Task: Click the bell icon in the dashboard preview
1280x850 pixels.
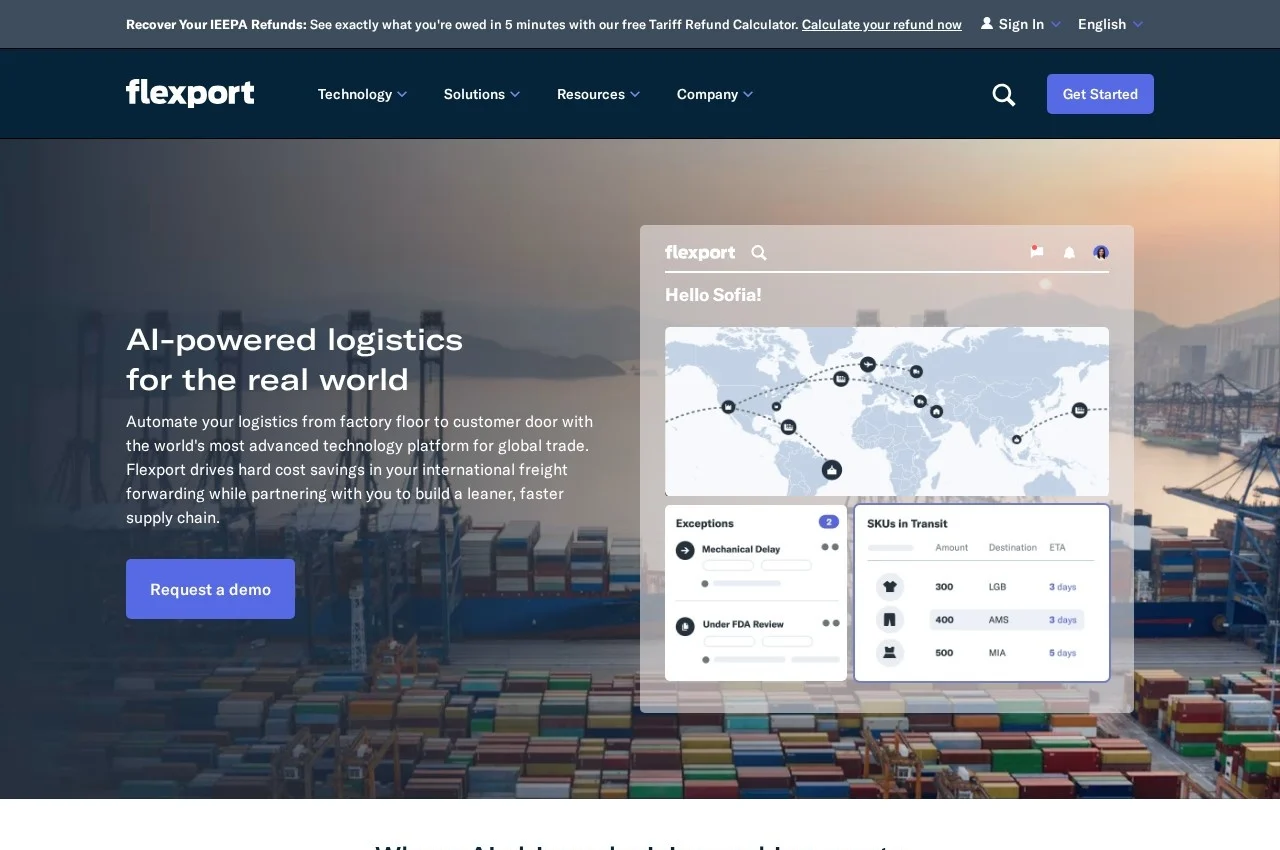Action: point(1069,252)
